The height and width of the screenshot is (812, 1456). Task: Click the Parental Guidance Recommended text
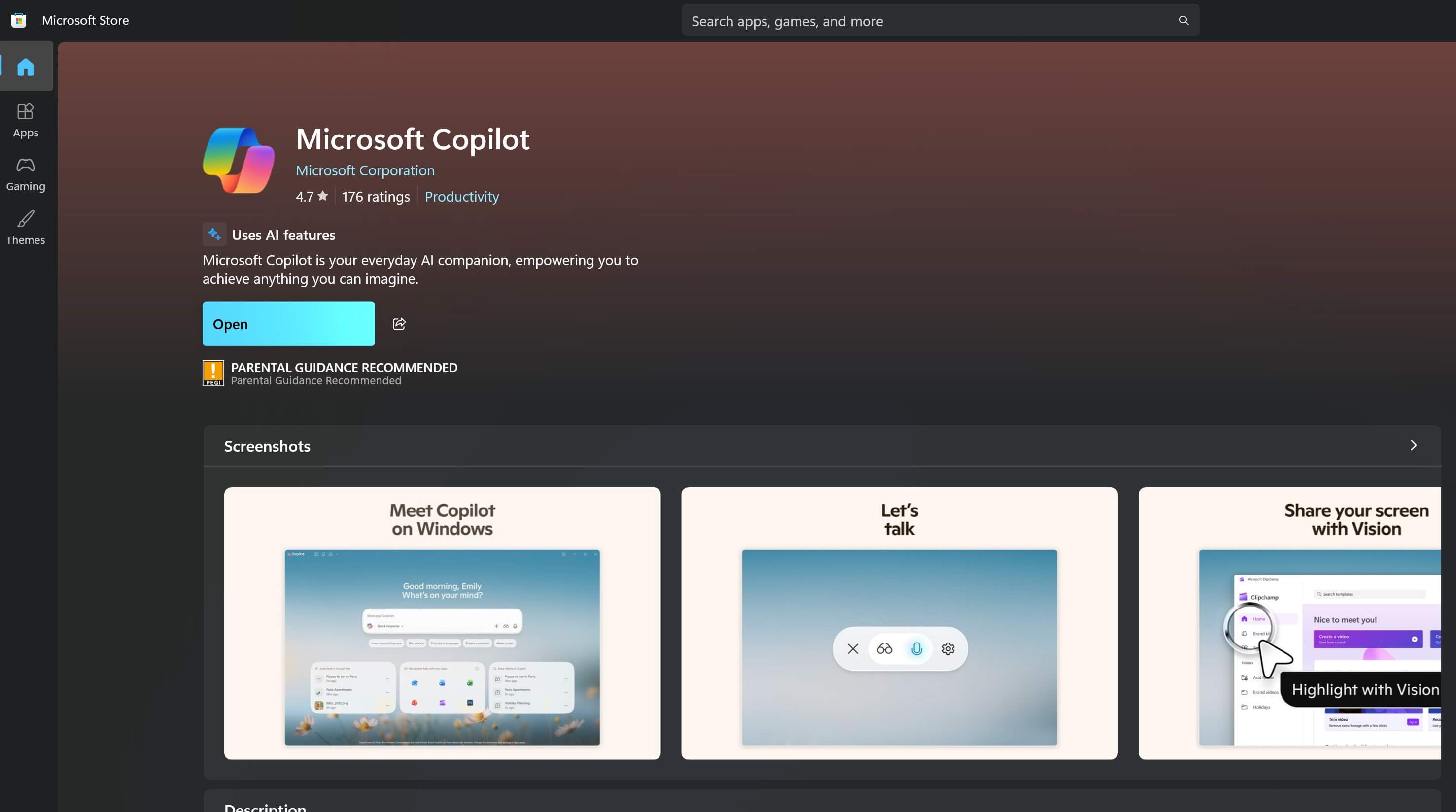tap(344, 368)
